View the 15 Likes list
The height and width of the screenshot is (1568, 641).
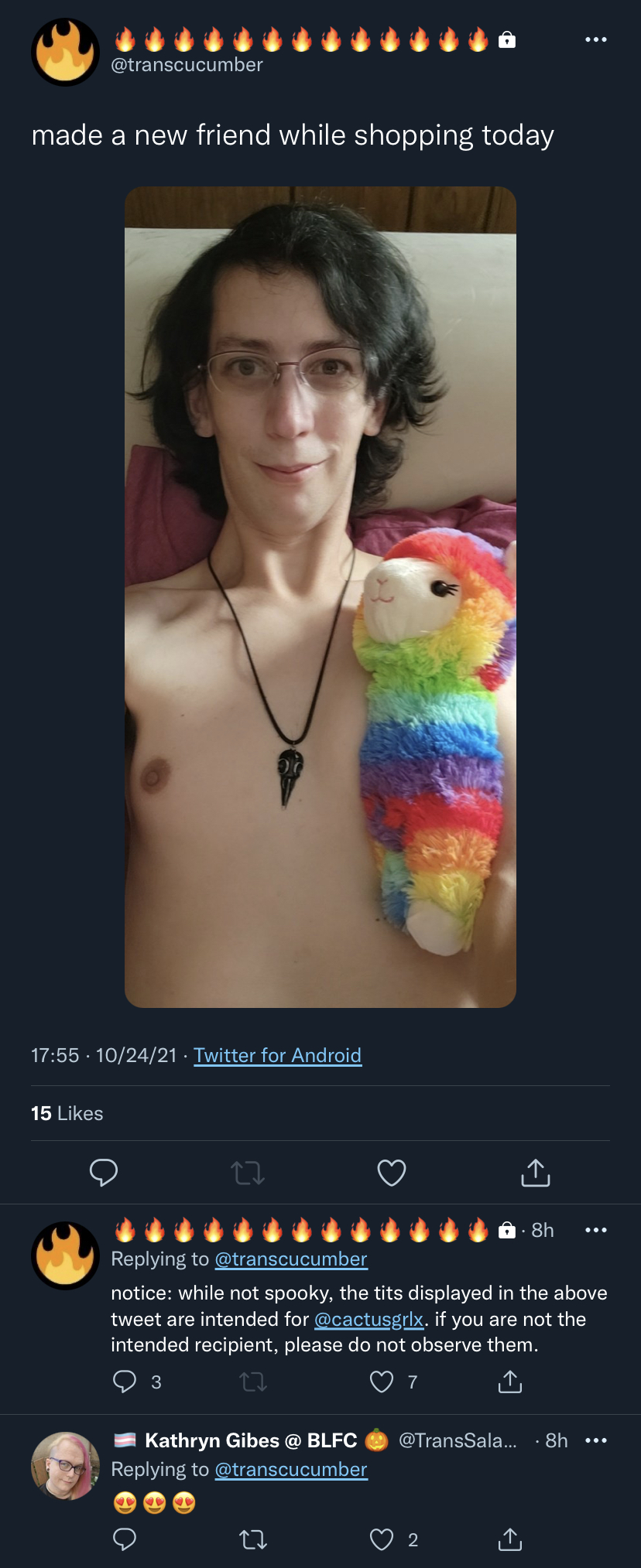point(67,1113)
